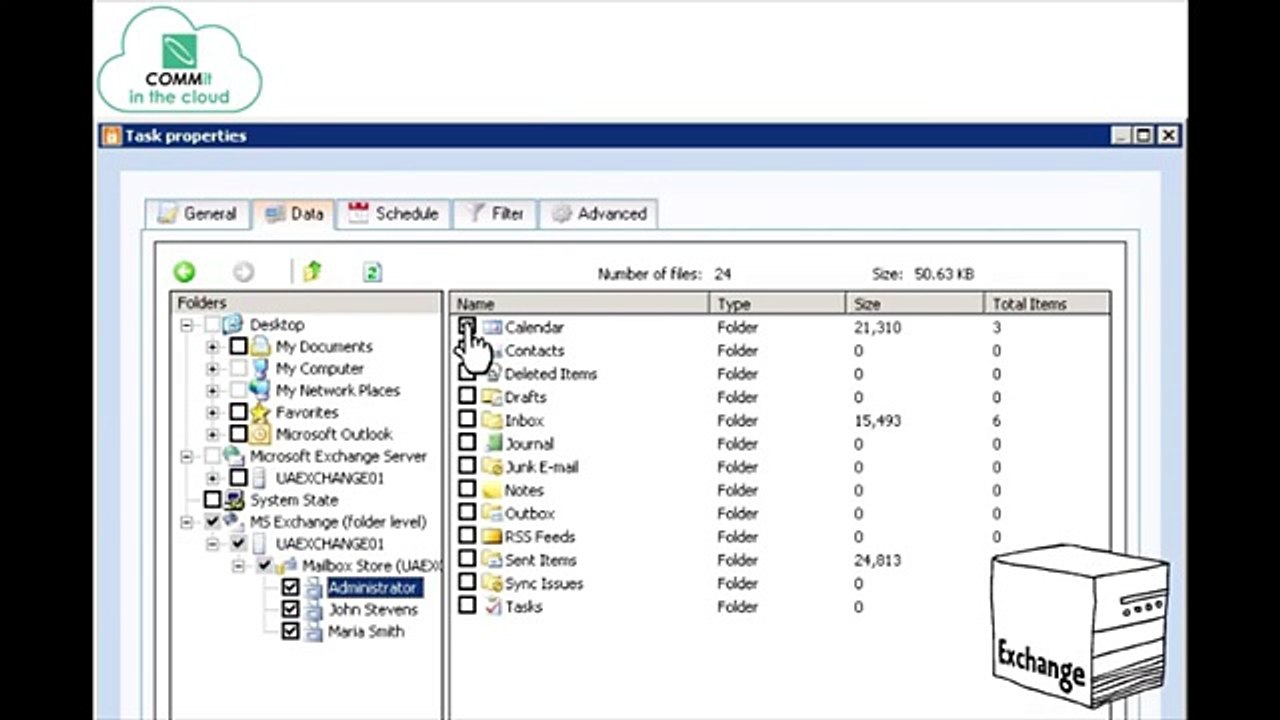1280x720 pixels.
Task: Click the Sent Items folder icon
Action: pos(491,560)
